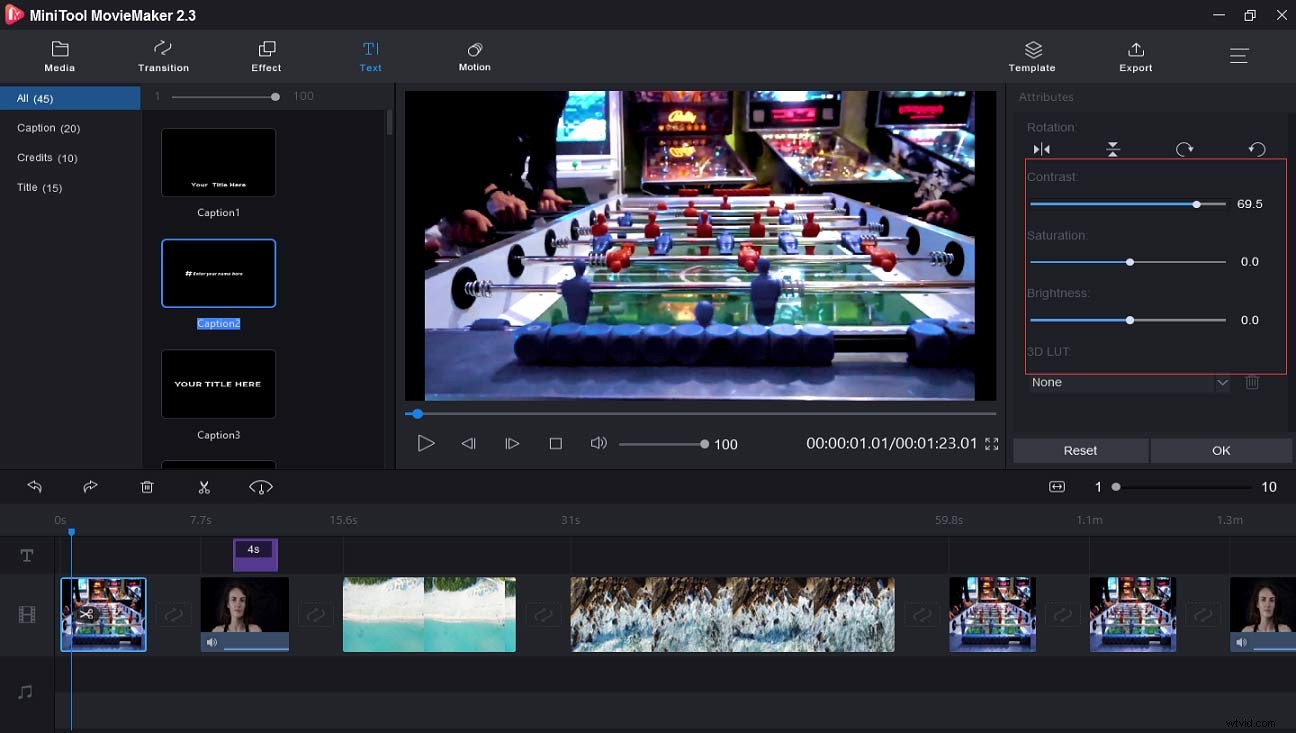Click the Reset button
This screenshot has width=1296, height=733.
point(1080,450)
